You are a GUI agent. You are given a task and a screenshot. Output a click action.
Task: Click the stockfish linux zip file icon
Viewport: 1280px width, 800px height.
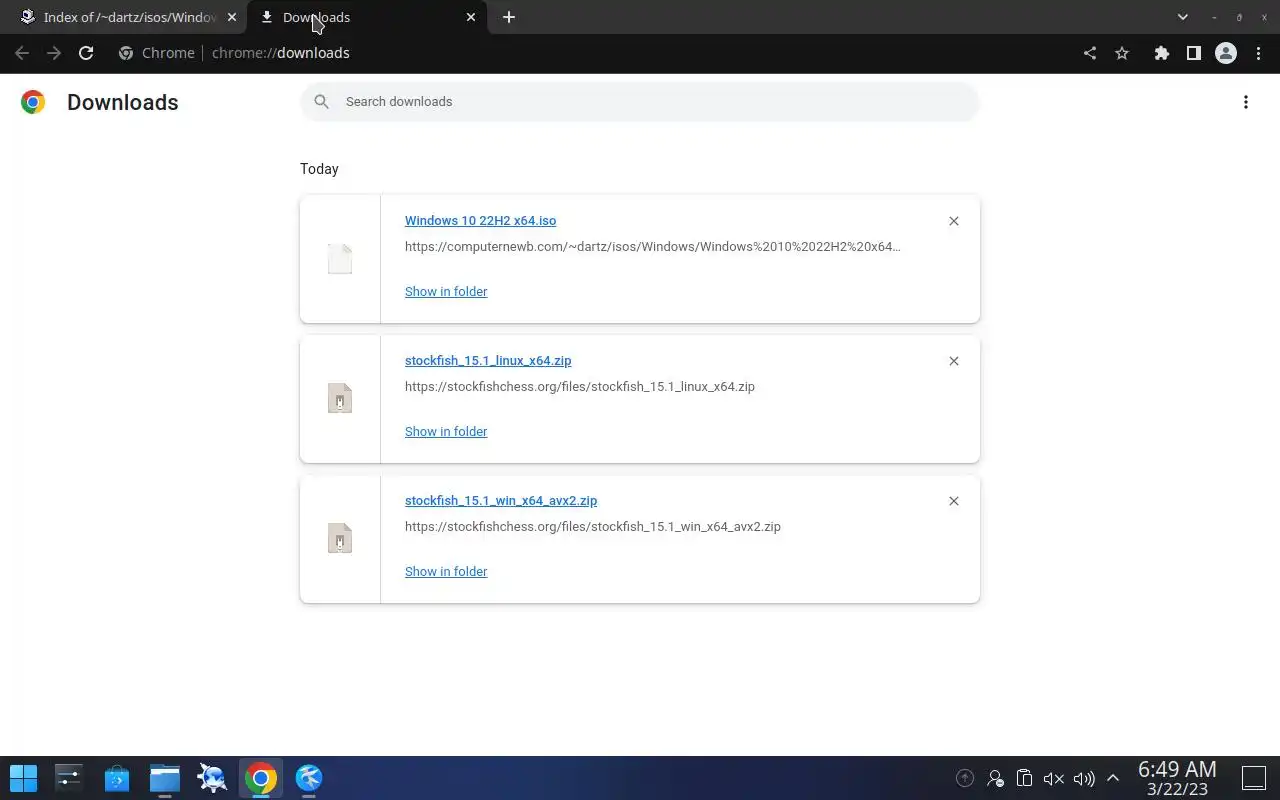click(340, 399)
